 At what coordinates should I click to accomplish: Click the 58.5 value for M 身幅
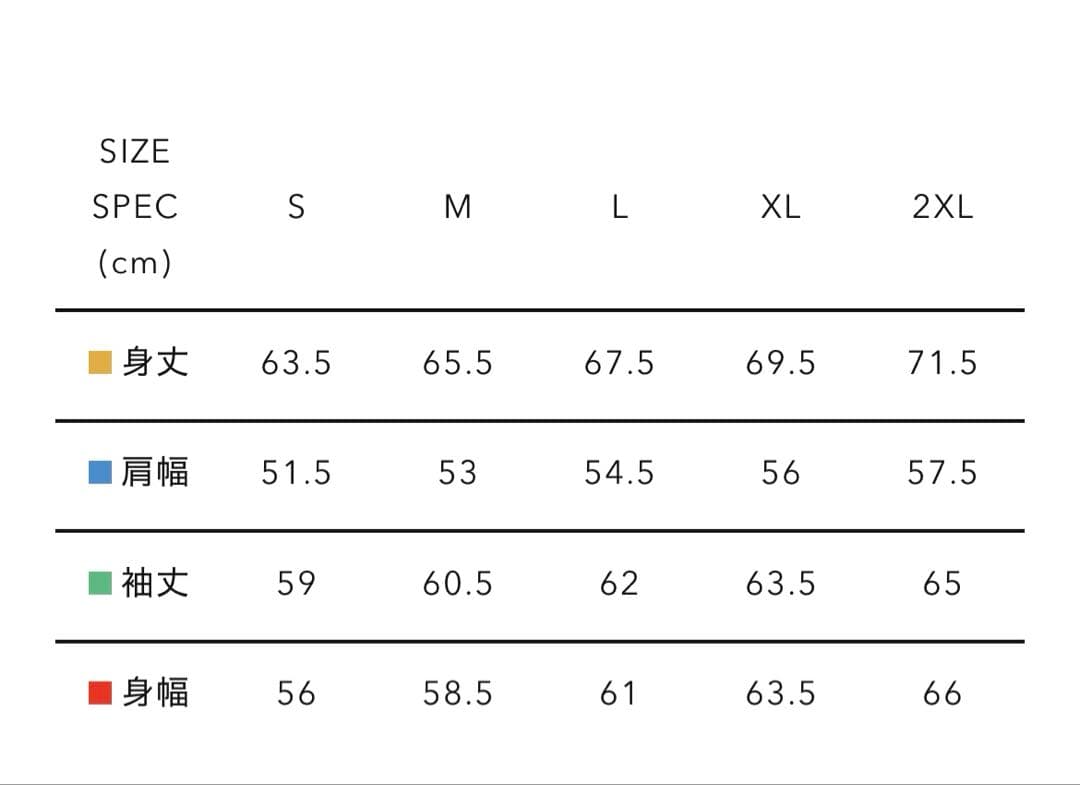click(457, 694)
